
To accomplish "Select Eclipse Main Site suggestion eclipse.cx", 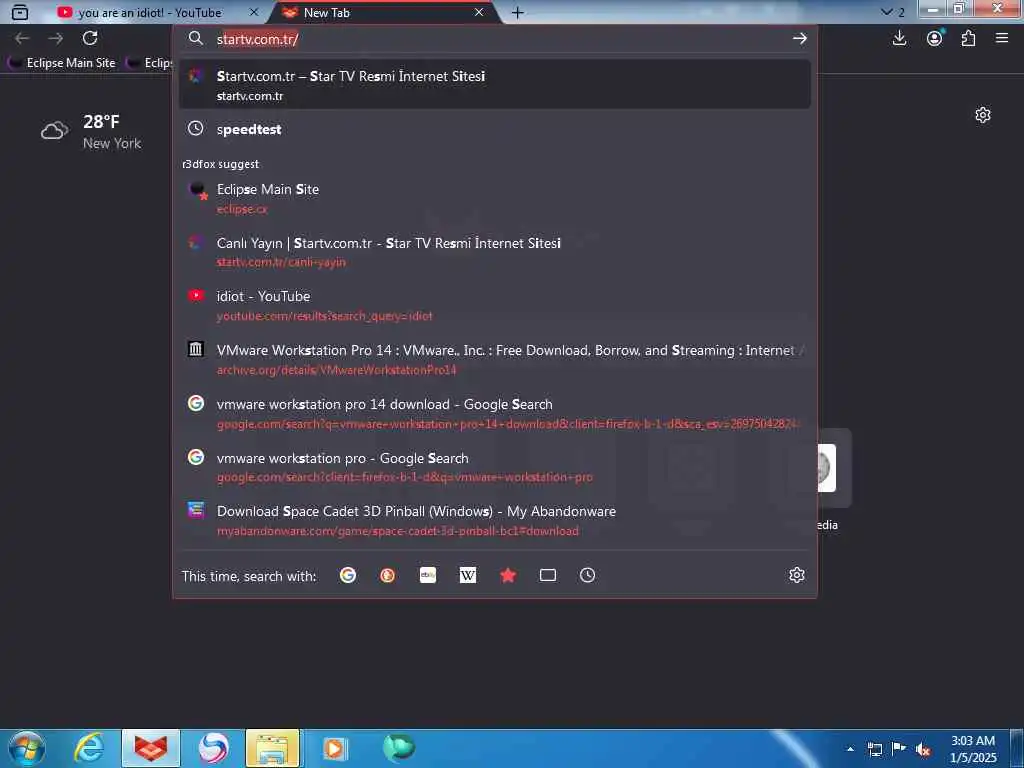I will point(495,199).
